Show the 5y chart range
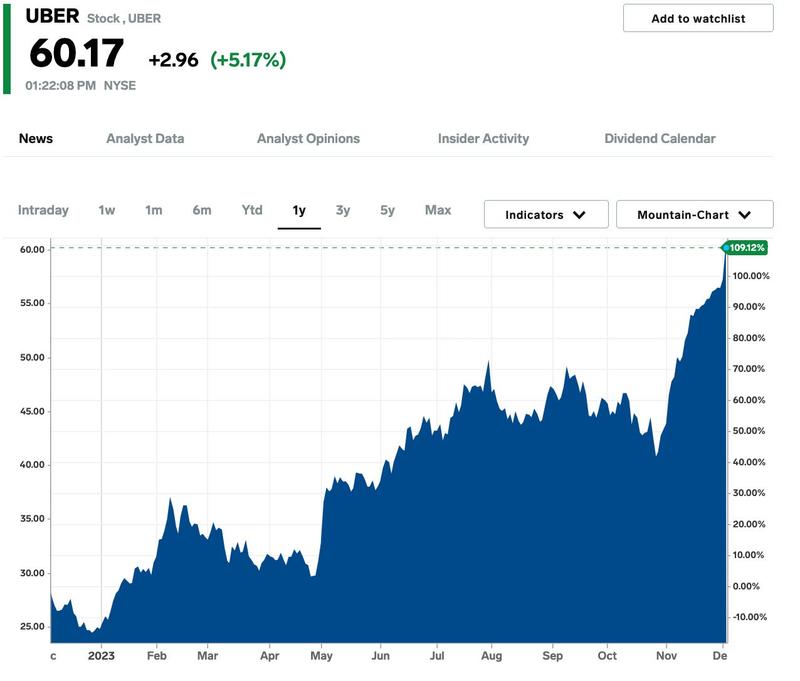The image size is (800, 681). pyautogui.click(x=387, y=210)
